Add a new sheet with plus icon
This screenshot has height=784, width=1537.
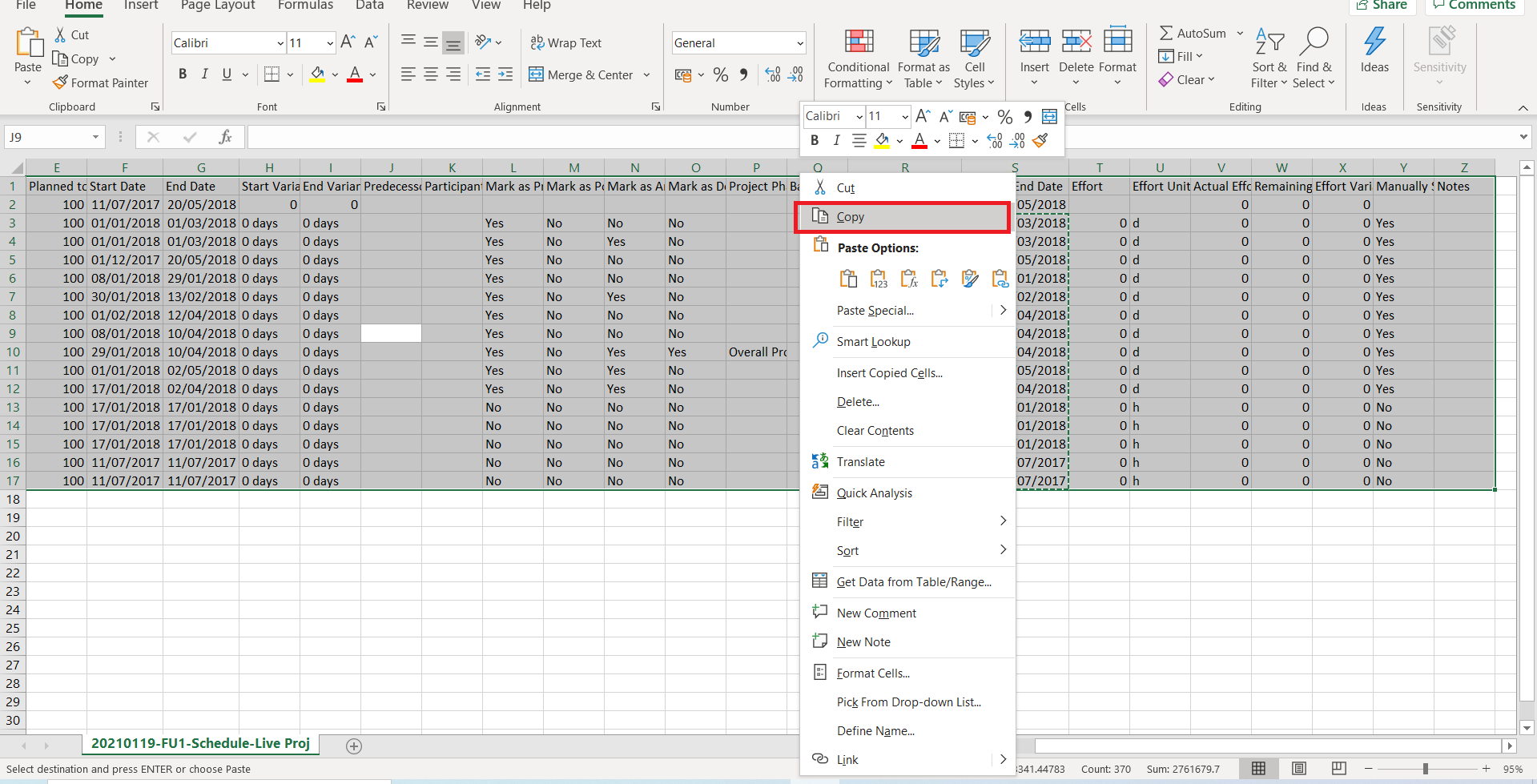[354, 746]
